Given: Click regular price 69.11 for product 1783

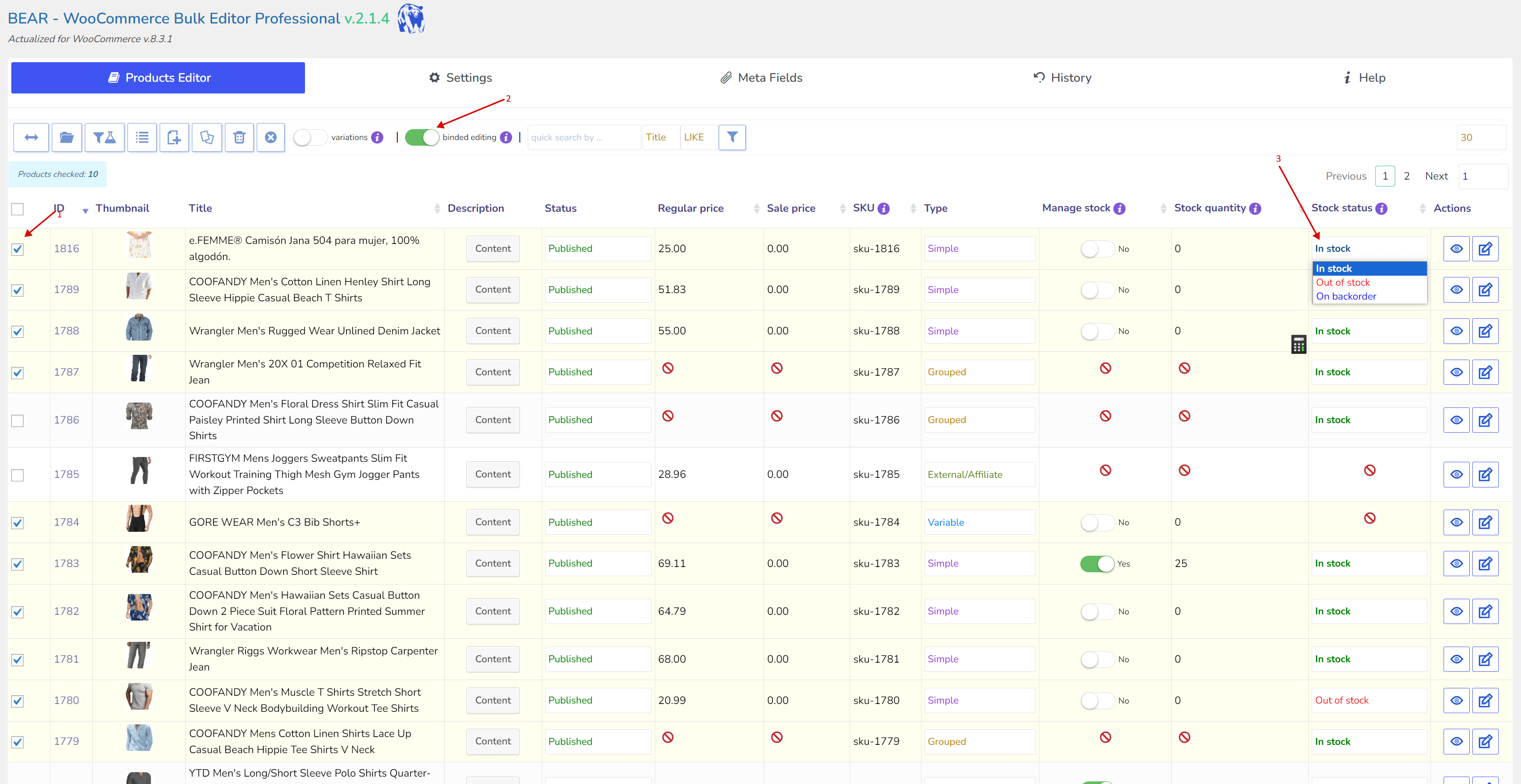Looking at the screenshot, I should [x=672, y=564].
